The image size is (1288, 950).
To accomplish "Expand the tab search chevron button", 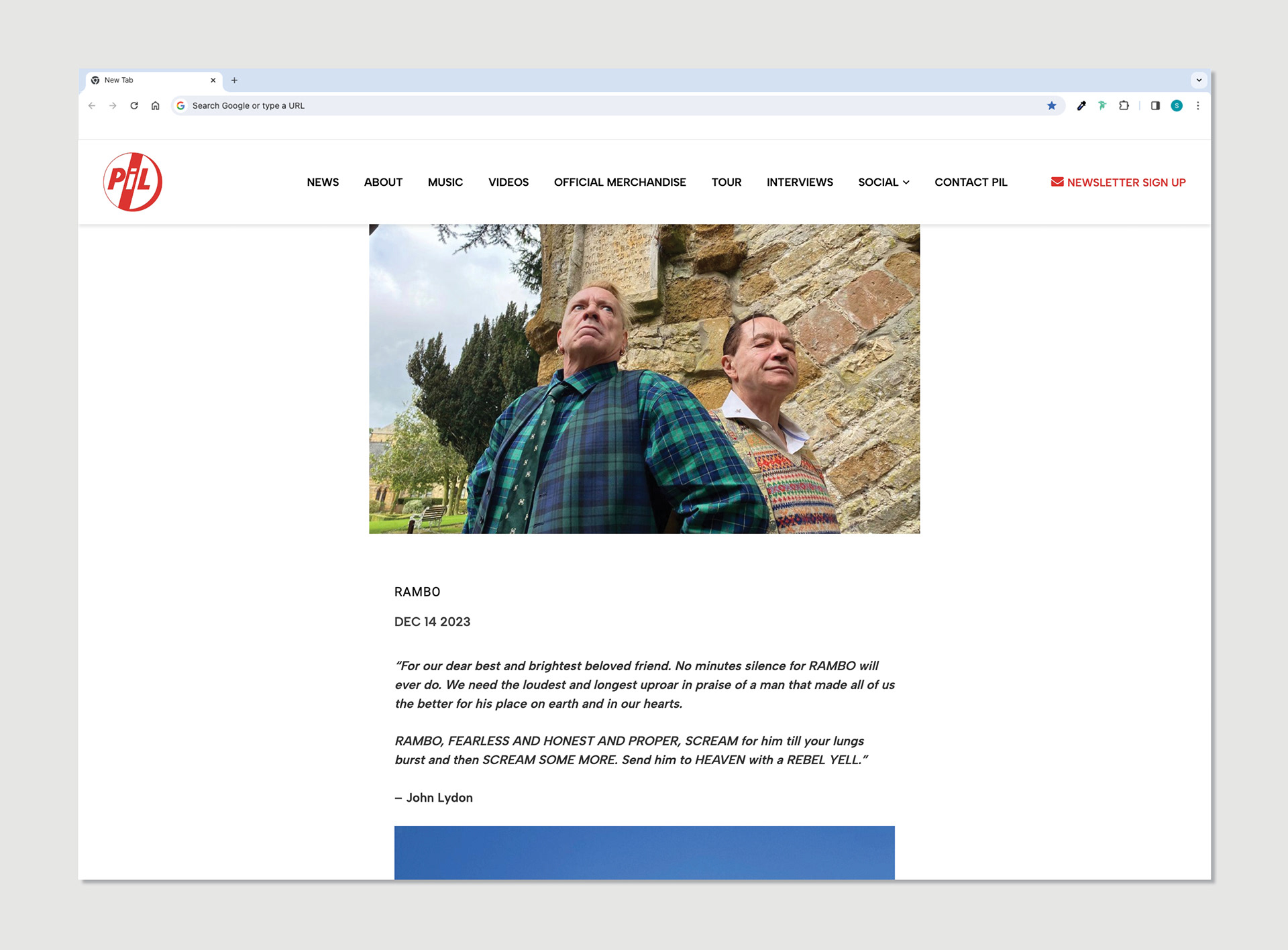I will pyautogui.click(x=1199, y=81).
